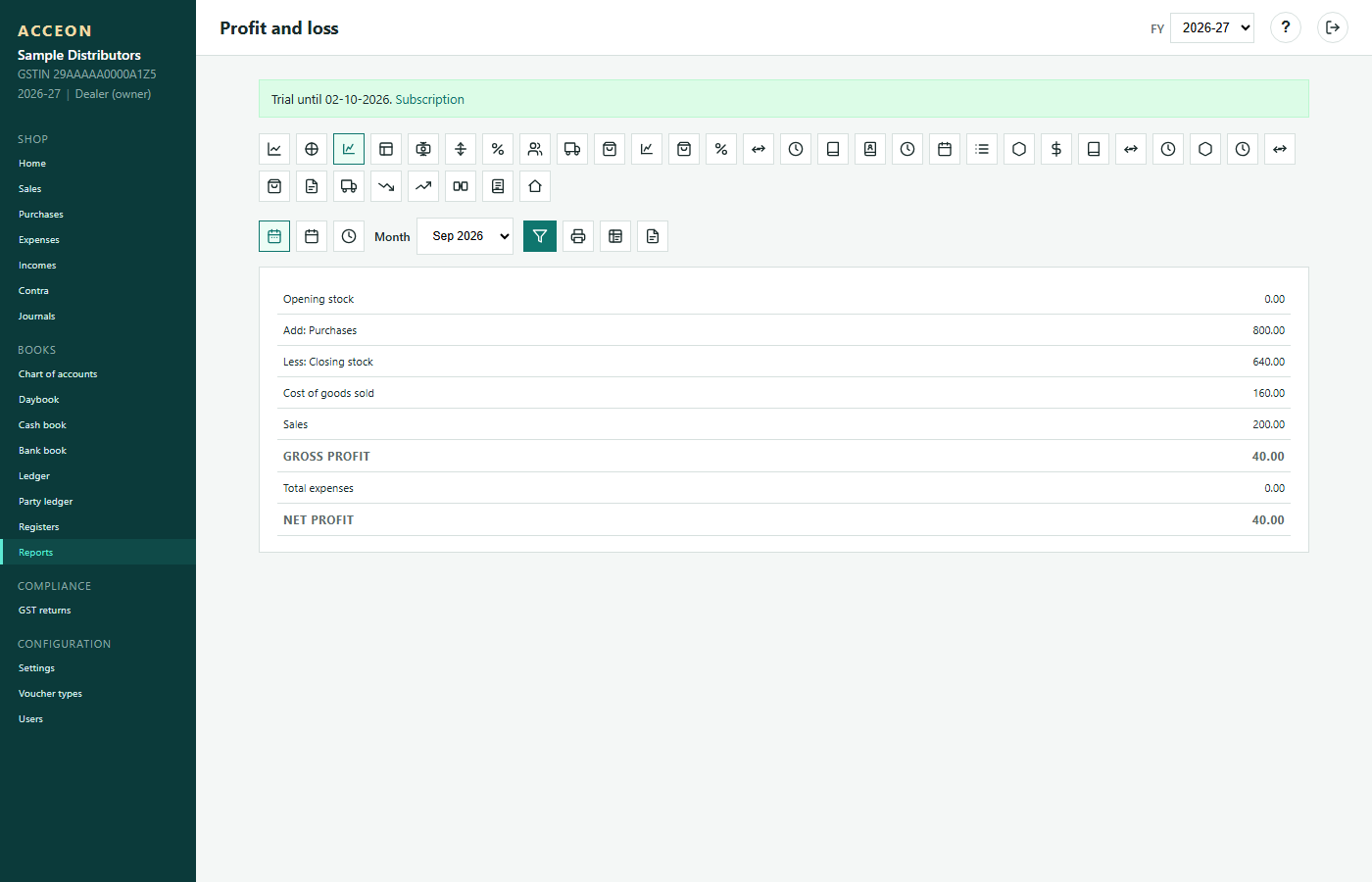Open the contact book report icon
Viewport: 1372px width, 882px height.
pos(870,149)
